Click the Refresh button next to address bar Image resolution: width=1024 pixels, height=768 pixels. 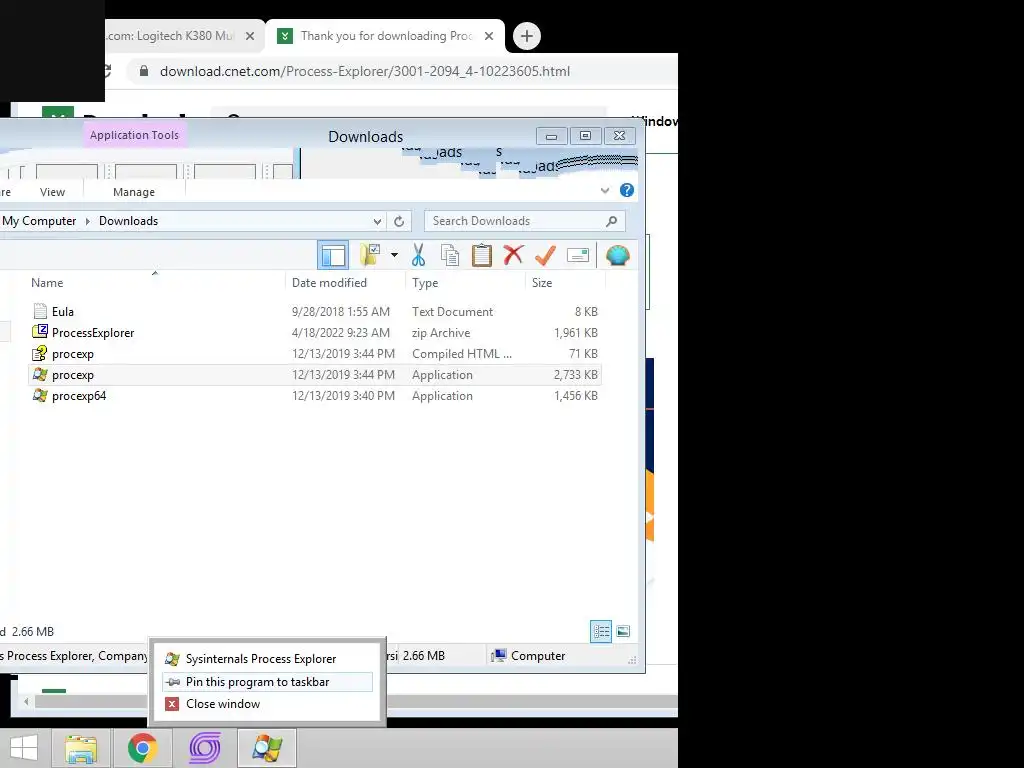[399, 221]
